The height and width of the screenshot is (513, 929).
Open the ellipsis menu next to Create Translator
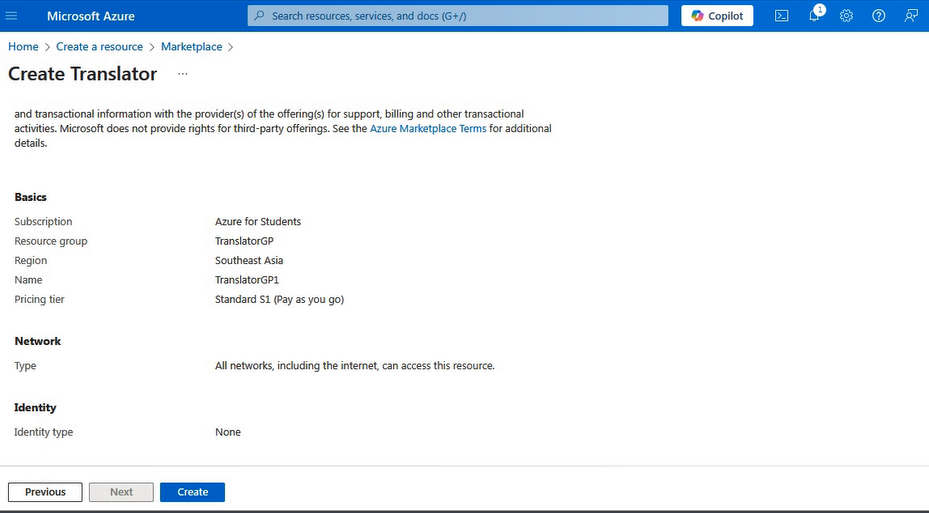(182, 74)
